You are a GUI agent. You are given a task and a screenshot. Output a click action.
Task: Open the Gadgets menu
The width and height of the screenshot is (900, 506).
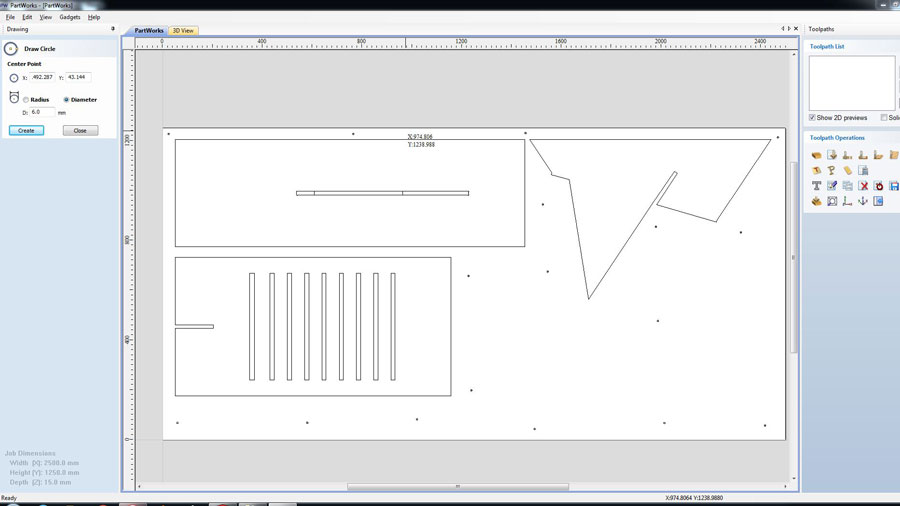pyautogui.click(x=69, y=17)
